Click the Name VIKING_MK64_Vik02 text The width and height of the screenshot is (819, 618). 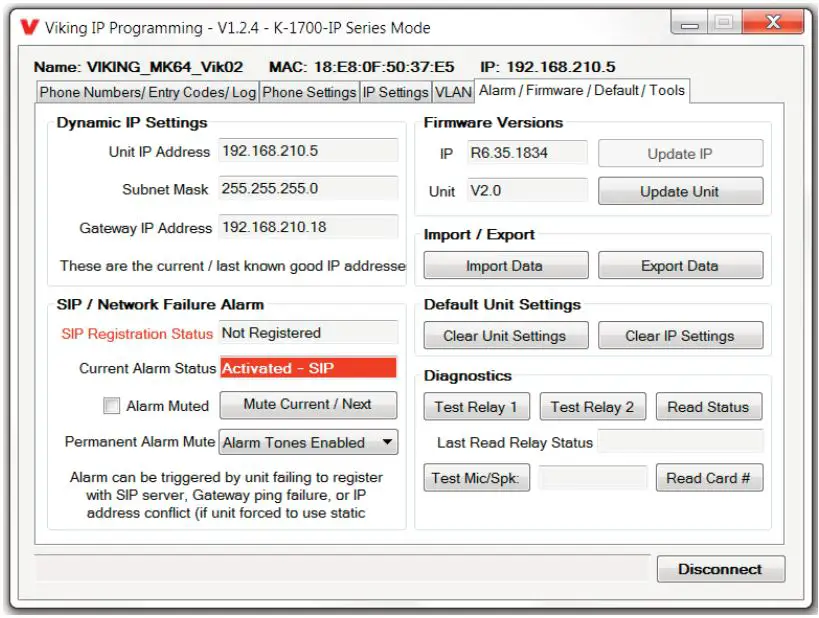pyautogui.click(x=138, y=67)
